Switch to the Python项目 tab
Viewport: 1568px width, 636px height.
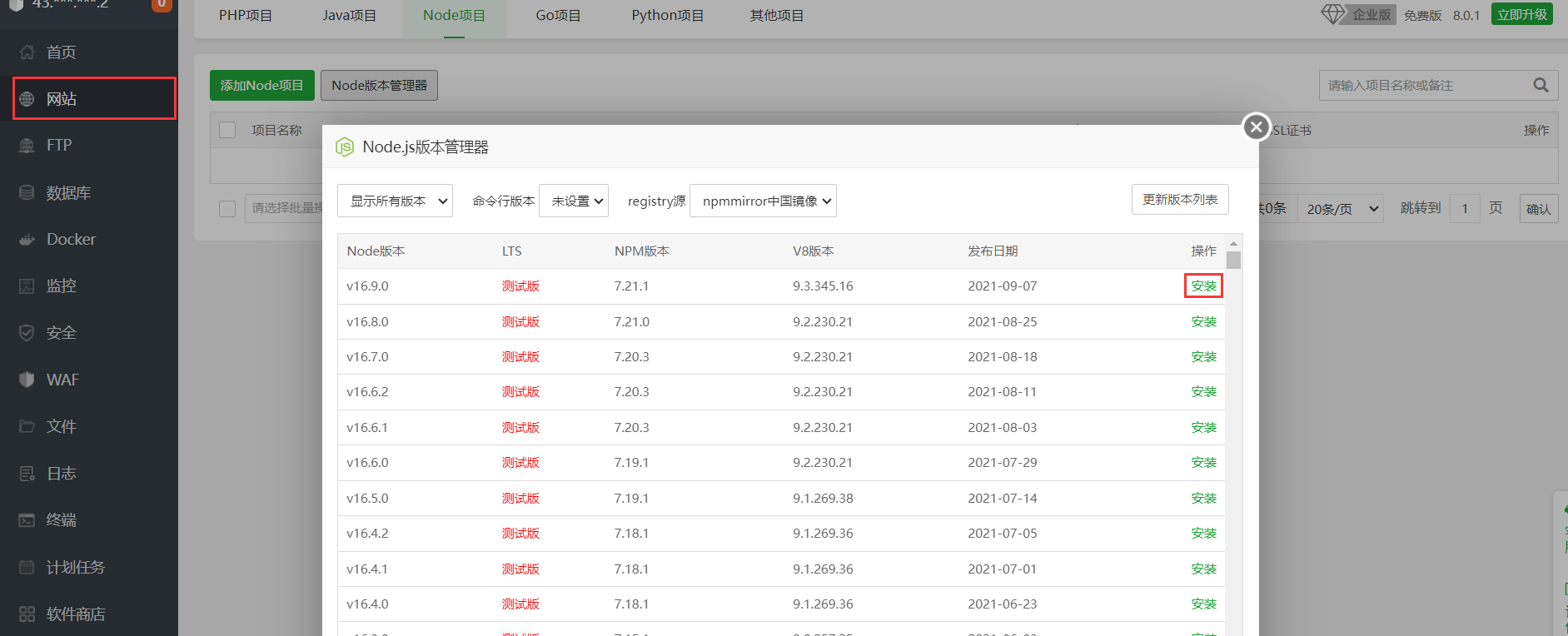click(667, 16)
